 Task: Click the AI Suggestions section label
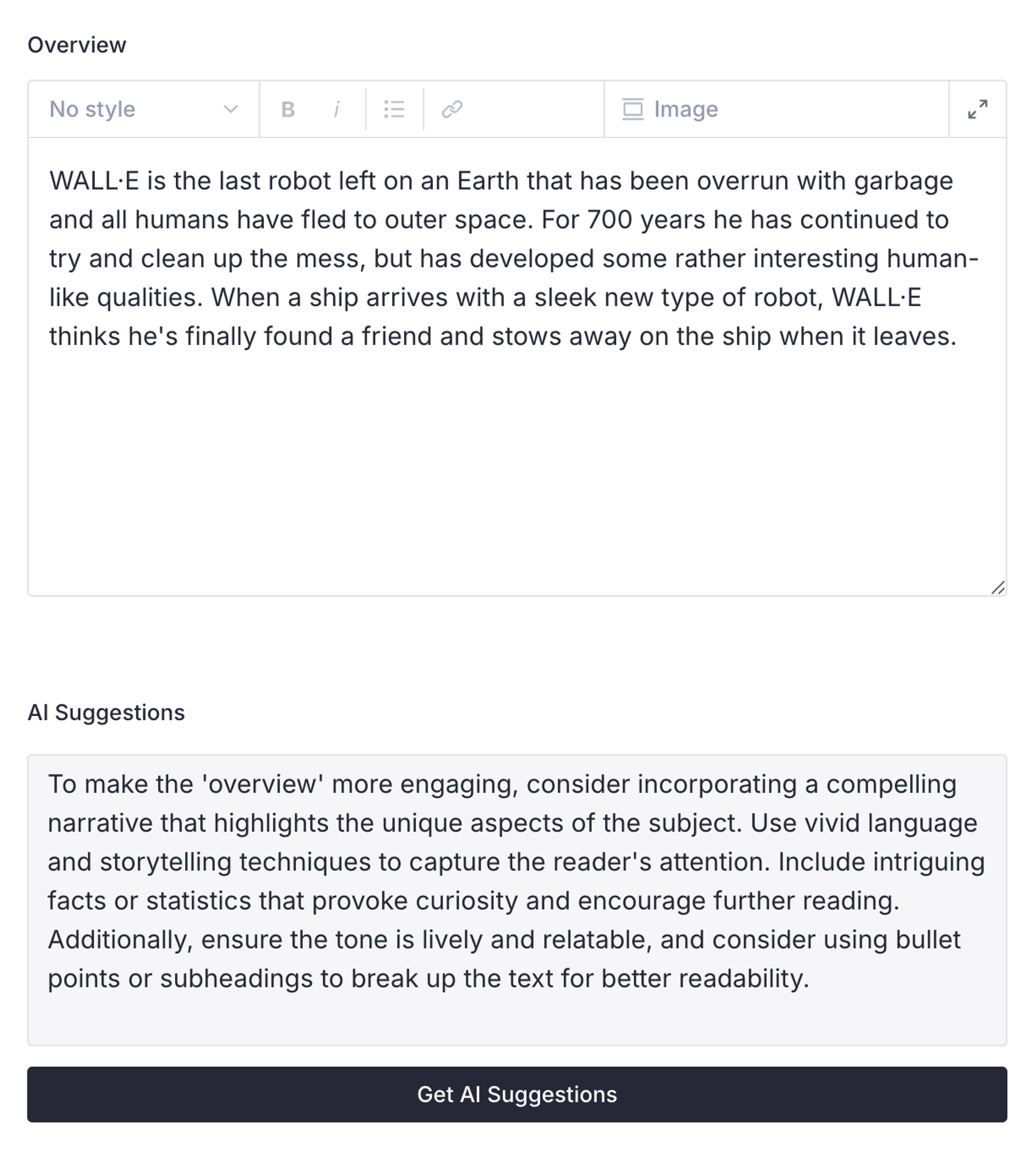pyautogui.click(x=107, y=713)
